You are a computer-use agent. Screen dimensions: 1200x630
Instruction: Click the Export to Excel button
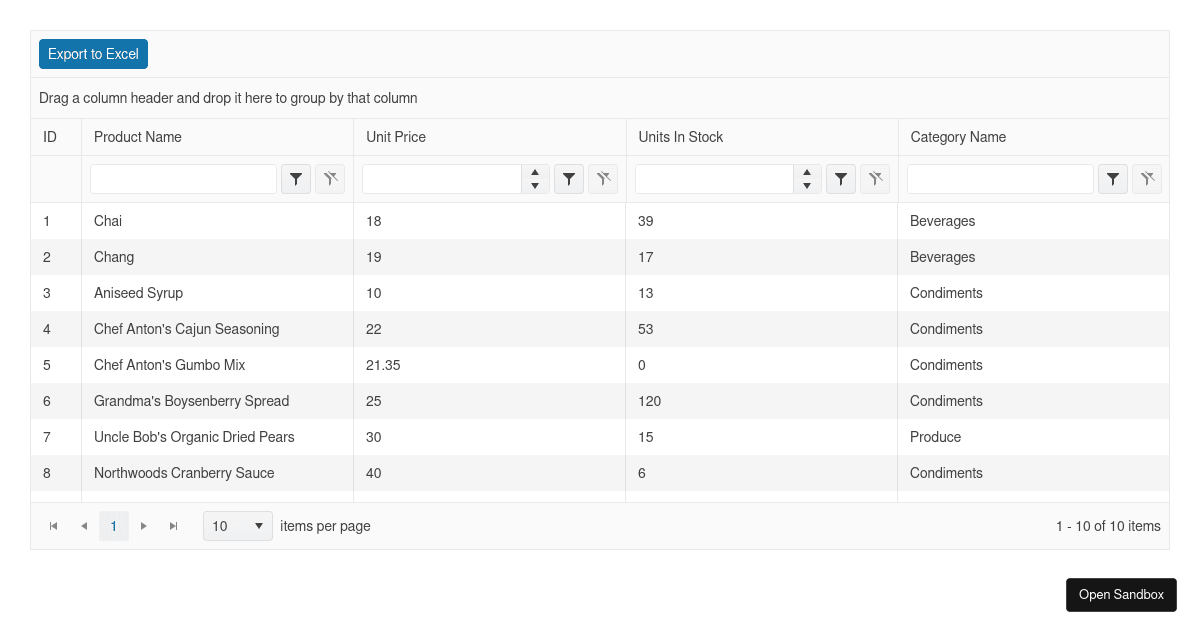[x=93, y=54]
